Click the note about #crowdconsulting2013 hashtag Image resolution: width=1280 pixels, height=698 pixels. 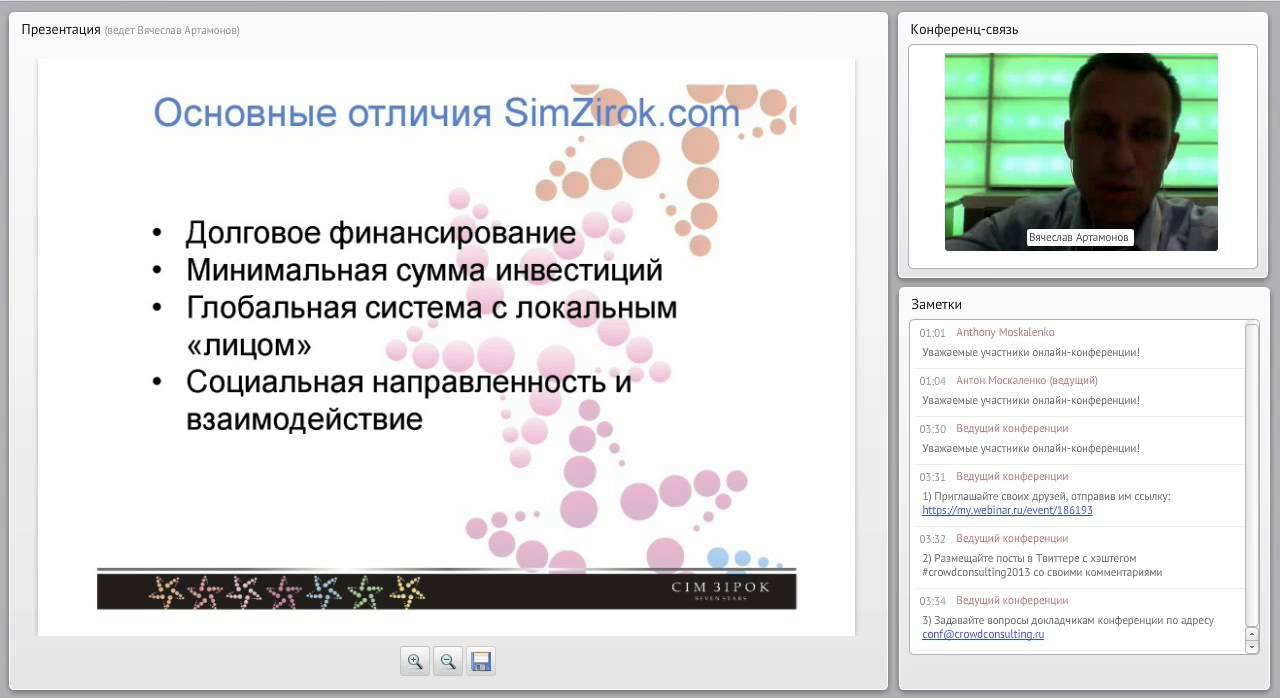1042,565
